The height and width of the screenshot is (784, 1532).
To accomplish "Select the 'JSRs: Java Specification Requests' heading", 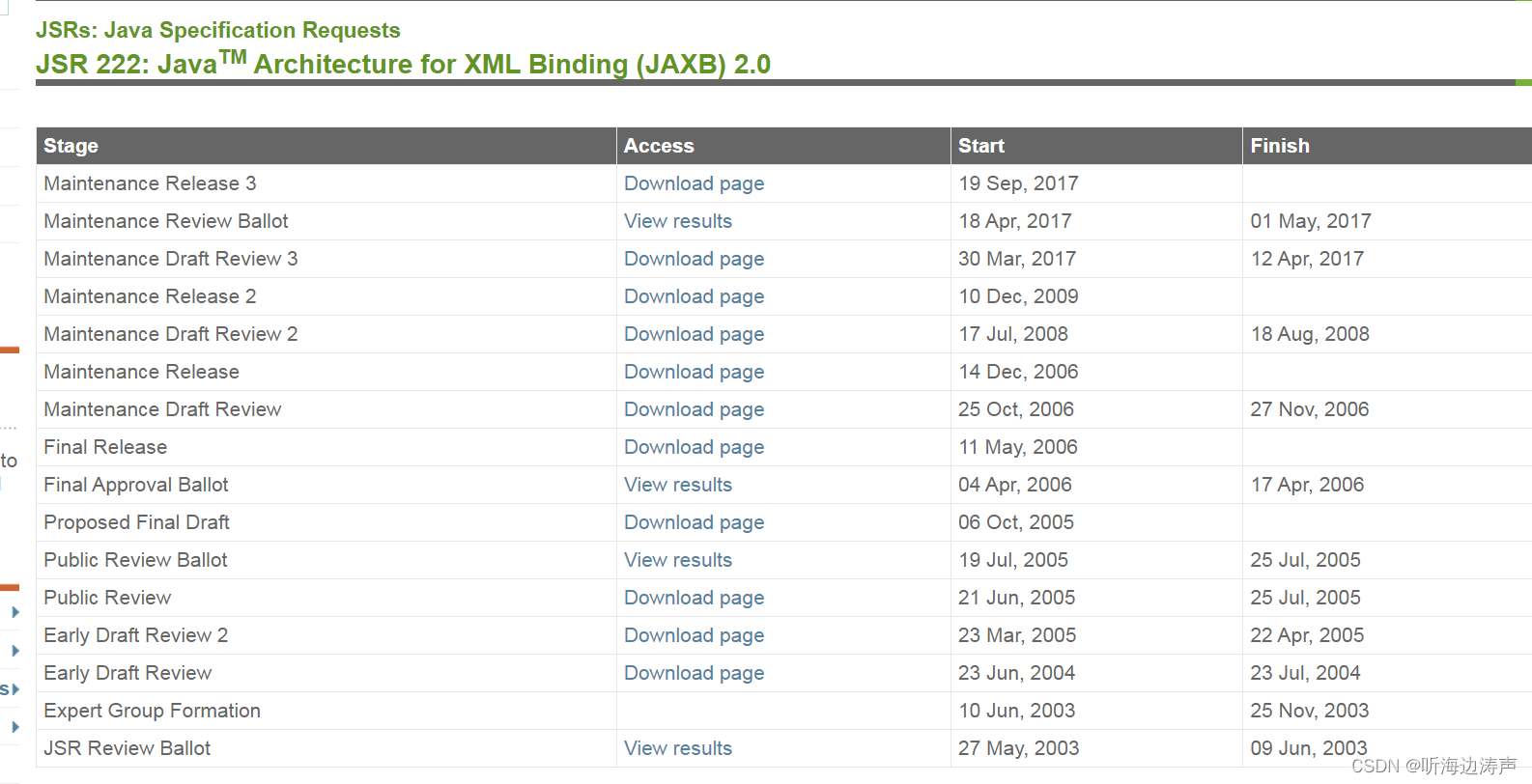I will click(x=218, y=30).
